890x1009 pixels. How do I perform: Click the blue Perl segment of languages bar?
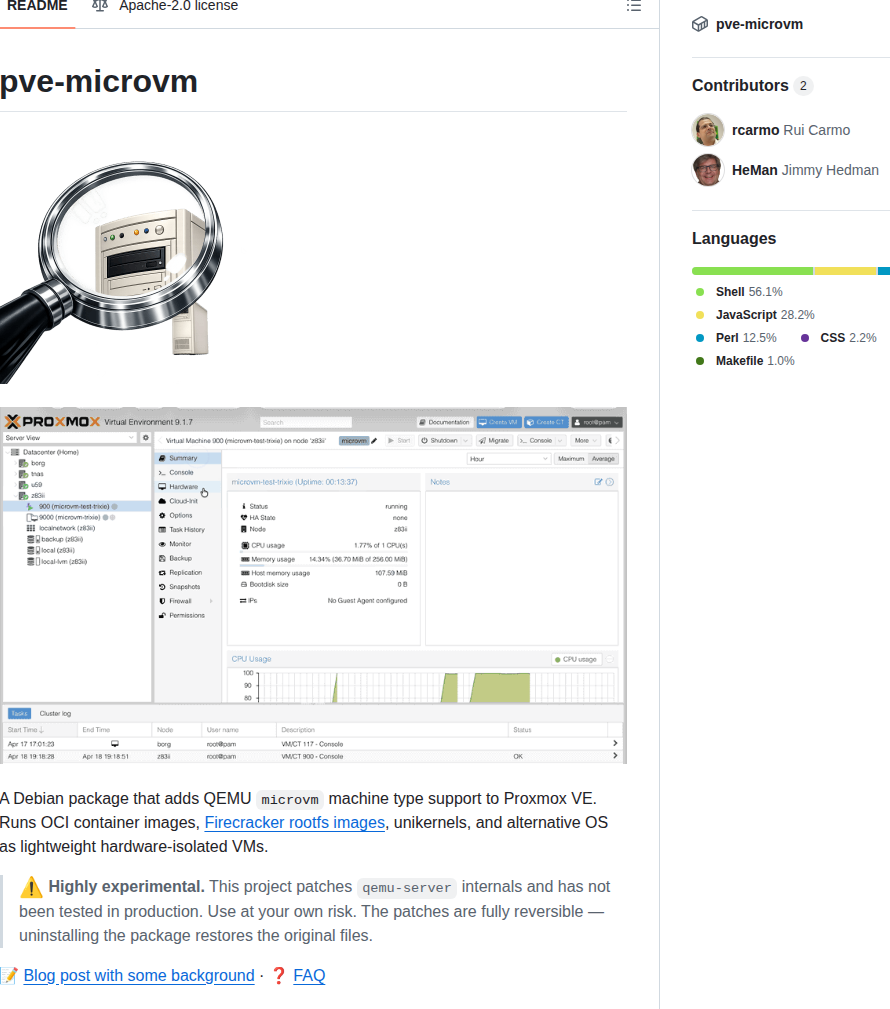[884, 271]
